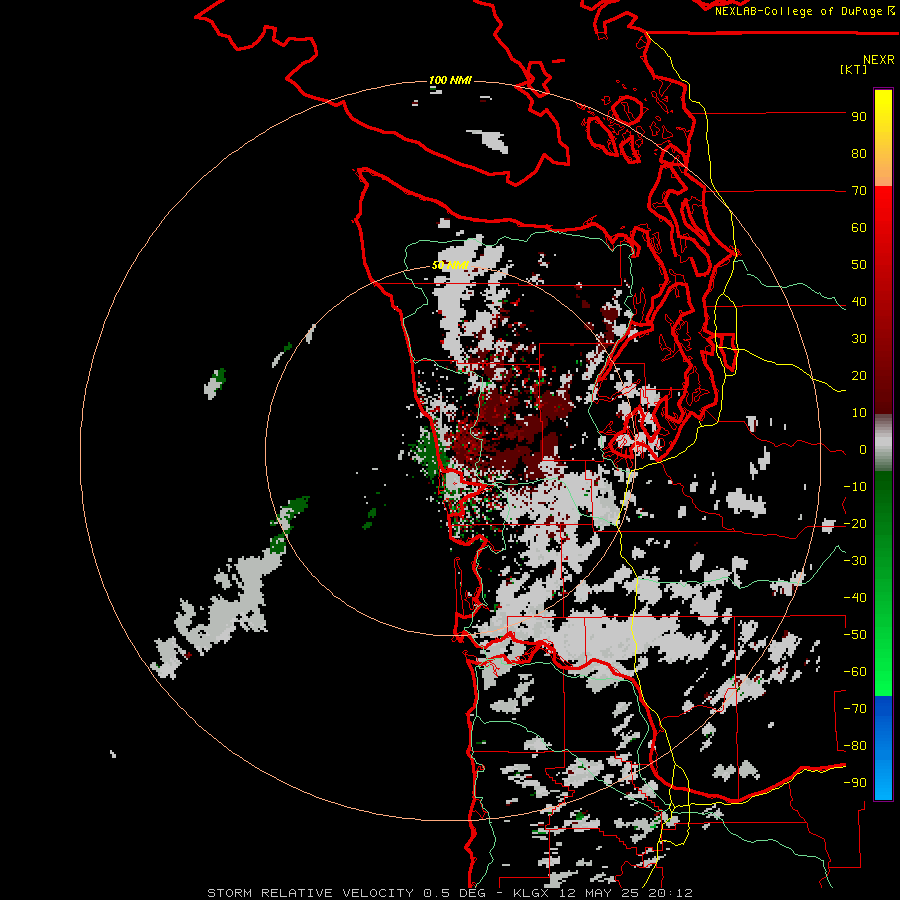
Task: Click the -40 value on the velocity scale
Action: [855, 598]
